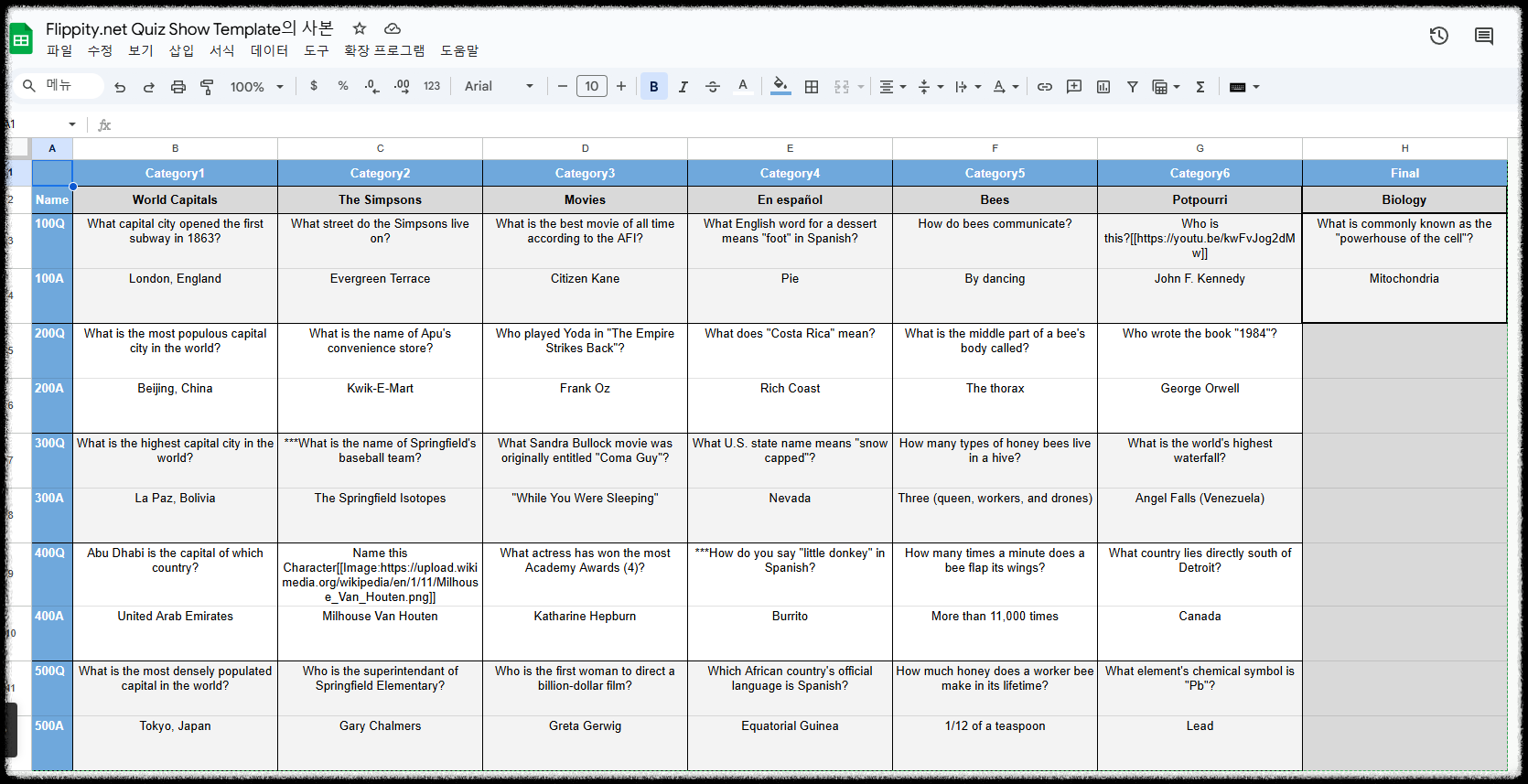Insert a link

click(1045, 86)
